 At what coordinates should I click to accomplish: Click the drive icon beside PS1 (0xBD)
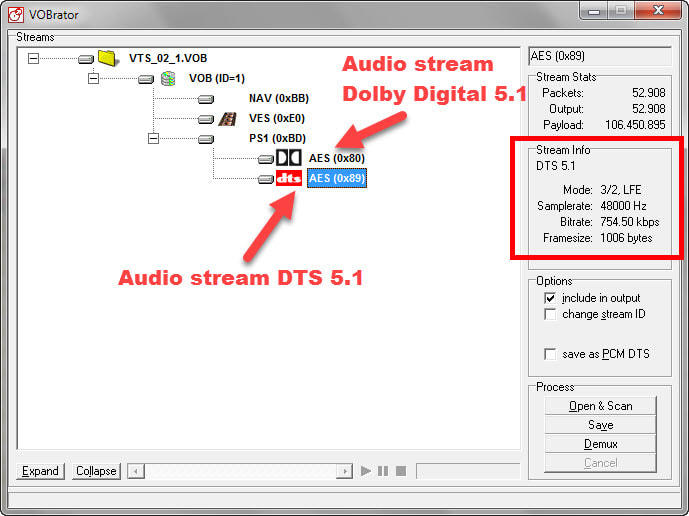point(206,139)
